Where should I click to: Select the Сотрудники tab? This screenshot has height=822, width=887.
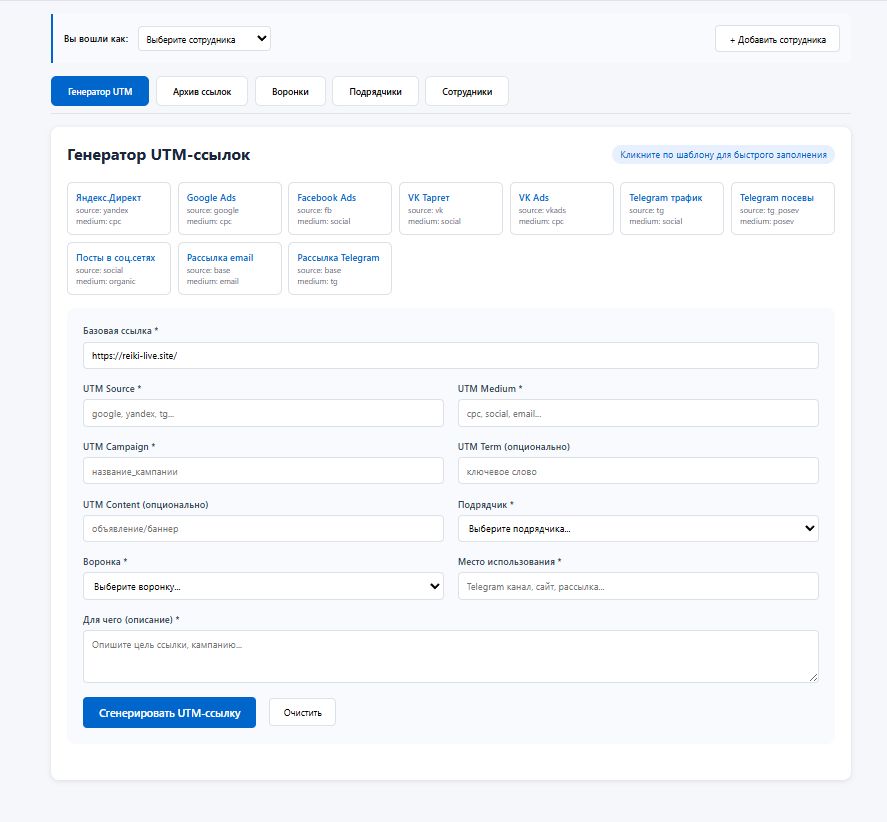pos(467,91)
